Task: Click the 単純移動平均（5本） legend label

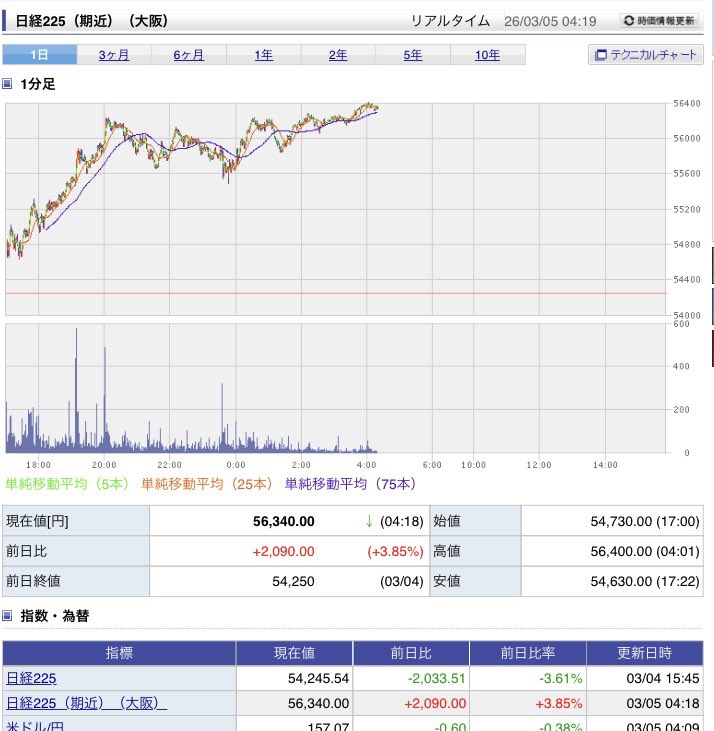Action: (x=67, y=484)
